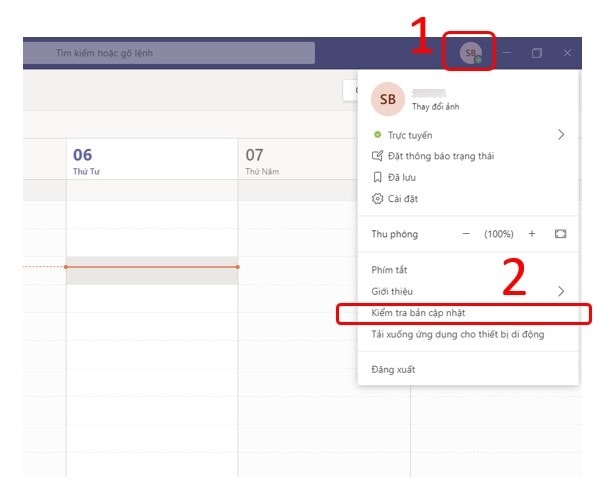Expand the Trực tuyến status chevron

point(561,135)
